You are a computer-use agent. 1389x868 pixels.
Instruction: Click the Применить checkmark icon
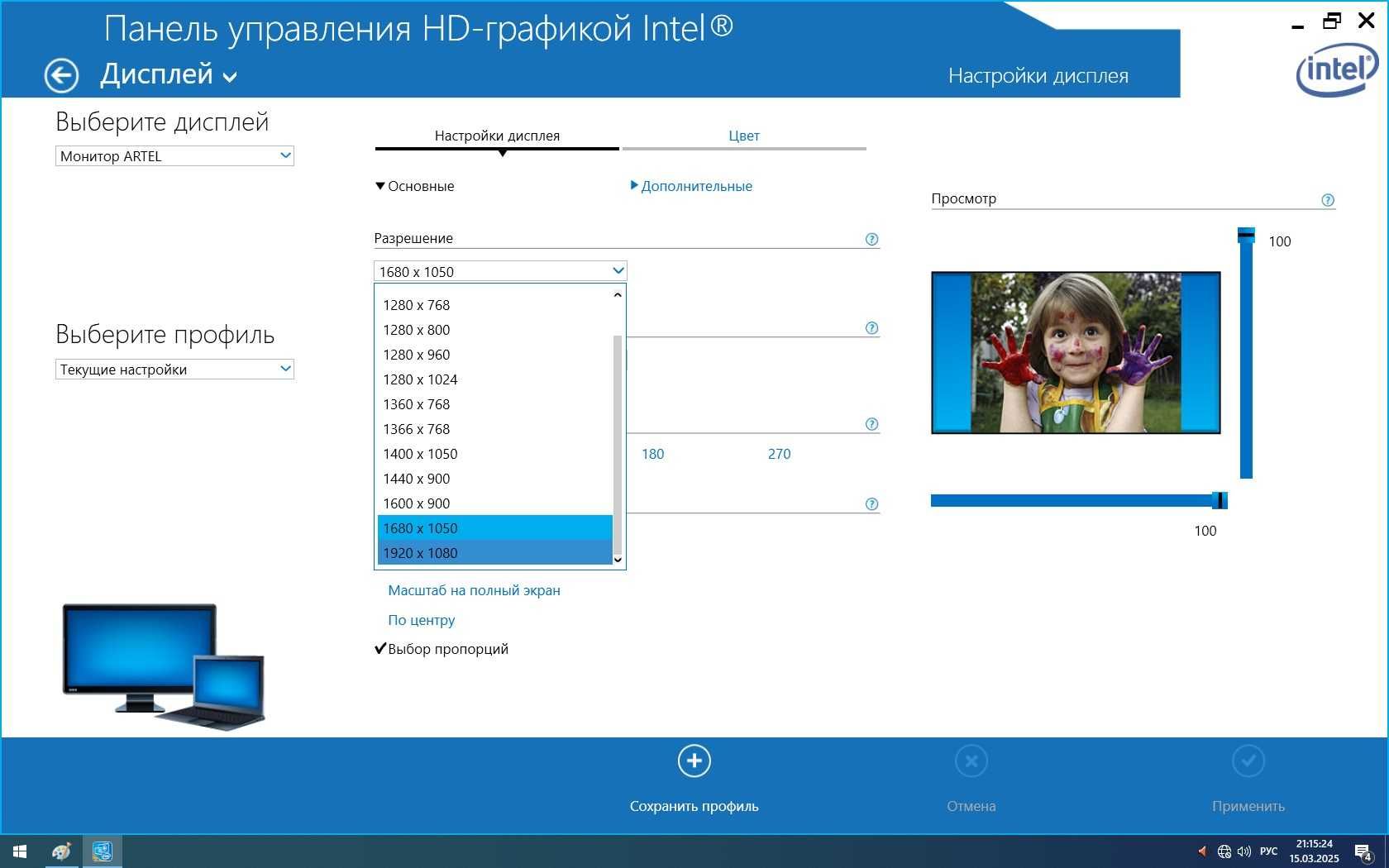point(1248,761)
